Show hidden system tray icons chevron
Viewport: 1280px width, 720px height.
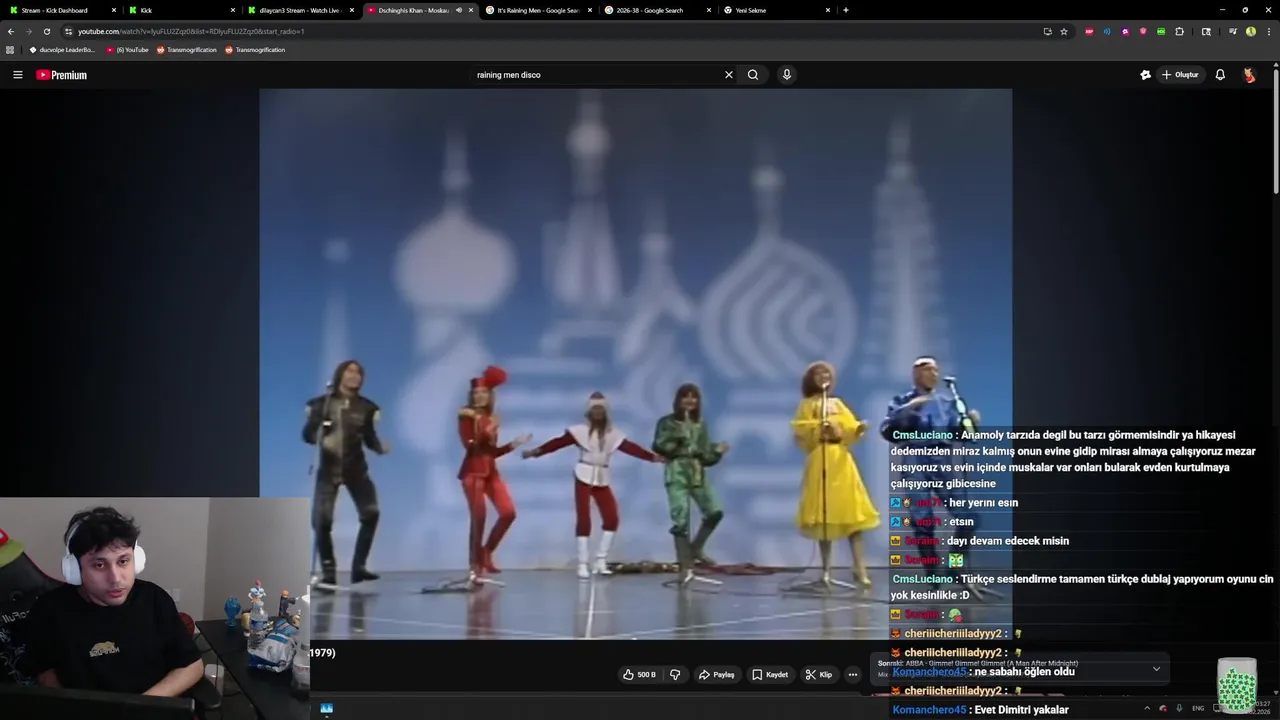tap(1147, 708)
